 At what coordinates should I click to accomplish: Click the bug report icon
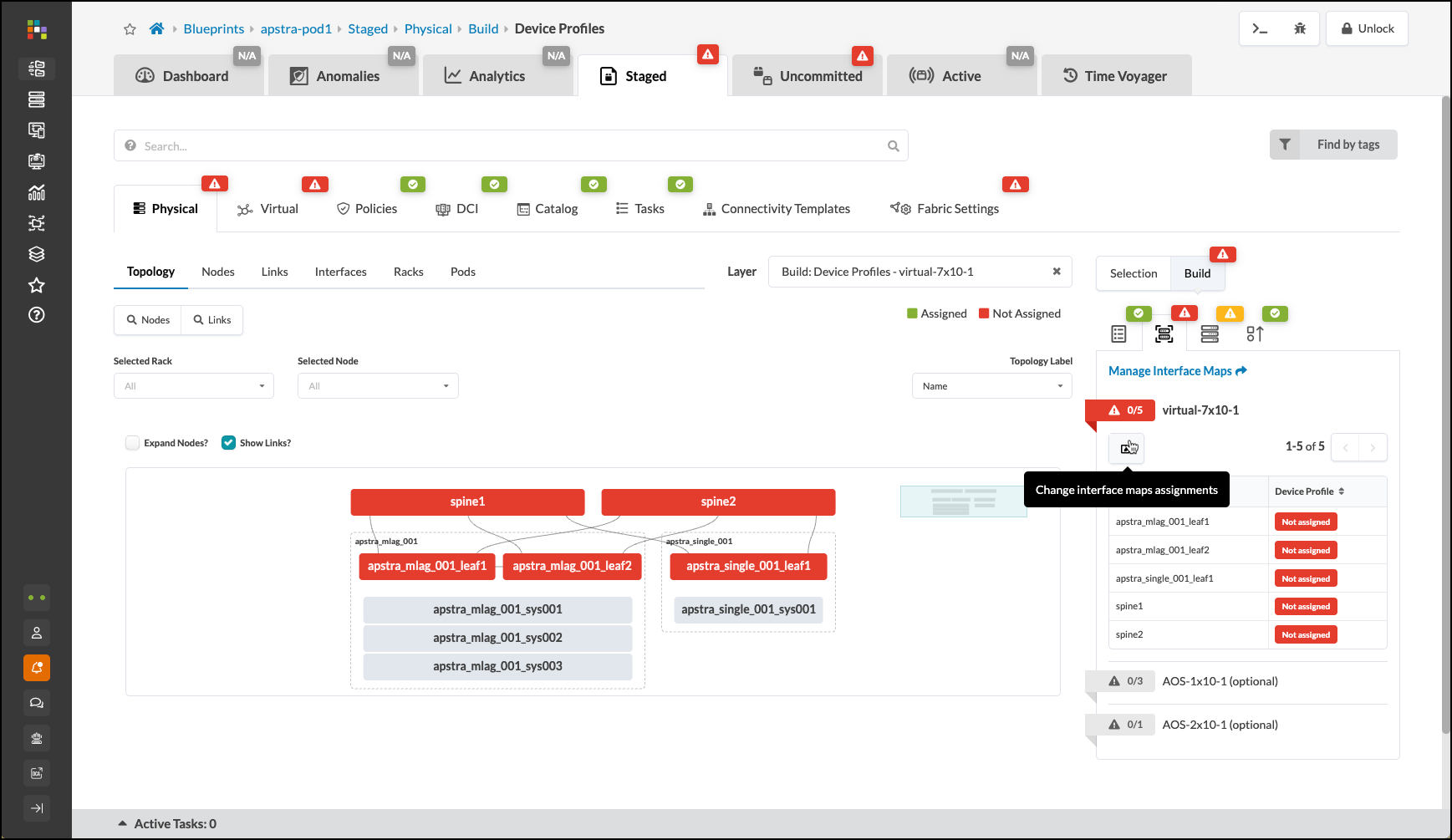pos(1300,28)
